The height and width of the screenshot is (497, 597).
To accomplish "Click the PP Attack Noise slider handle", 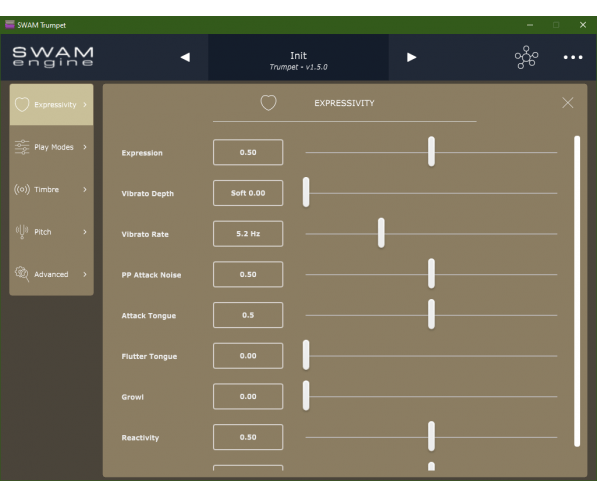I will (431, 274).
